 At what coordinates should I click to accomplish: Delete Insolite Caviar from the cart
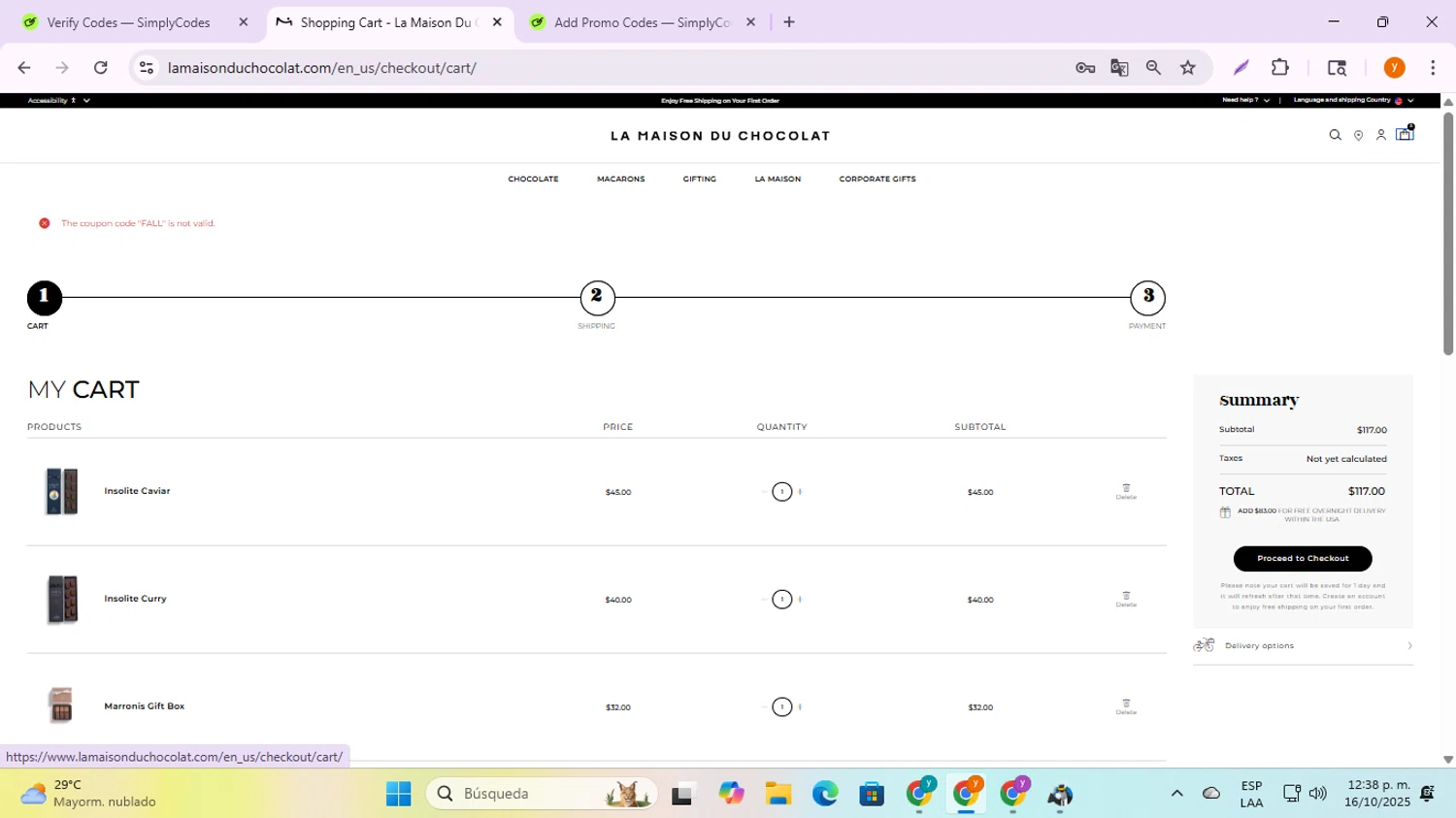pyautogui.click(x=1126, y=492)
